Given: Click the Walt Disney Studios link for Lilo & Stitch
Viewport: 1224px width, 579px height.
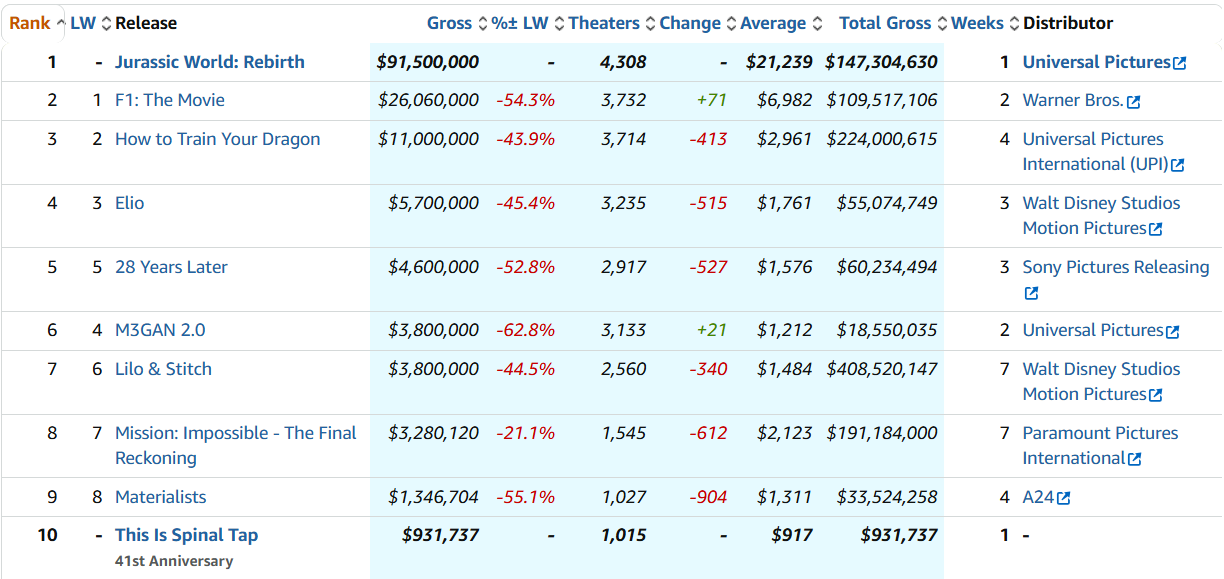Looking at the screenshot, I should (1101, 369).
